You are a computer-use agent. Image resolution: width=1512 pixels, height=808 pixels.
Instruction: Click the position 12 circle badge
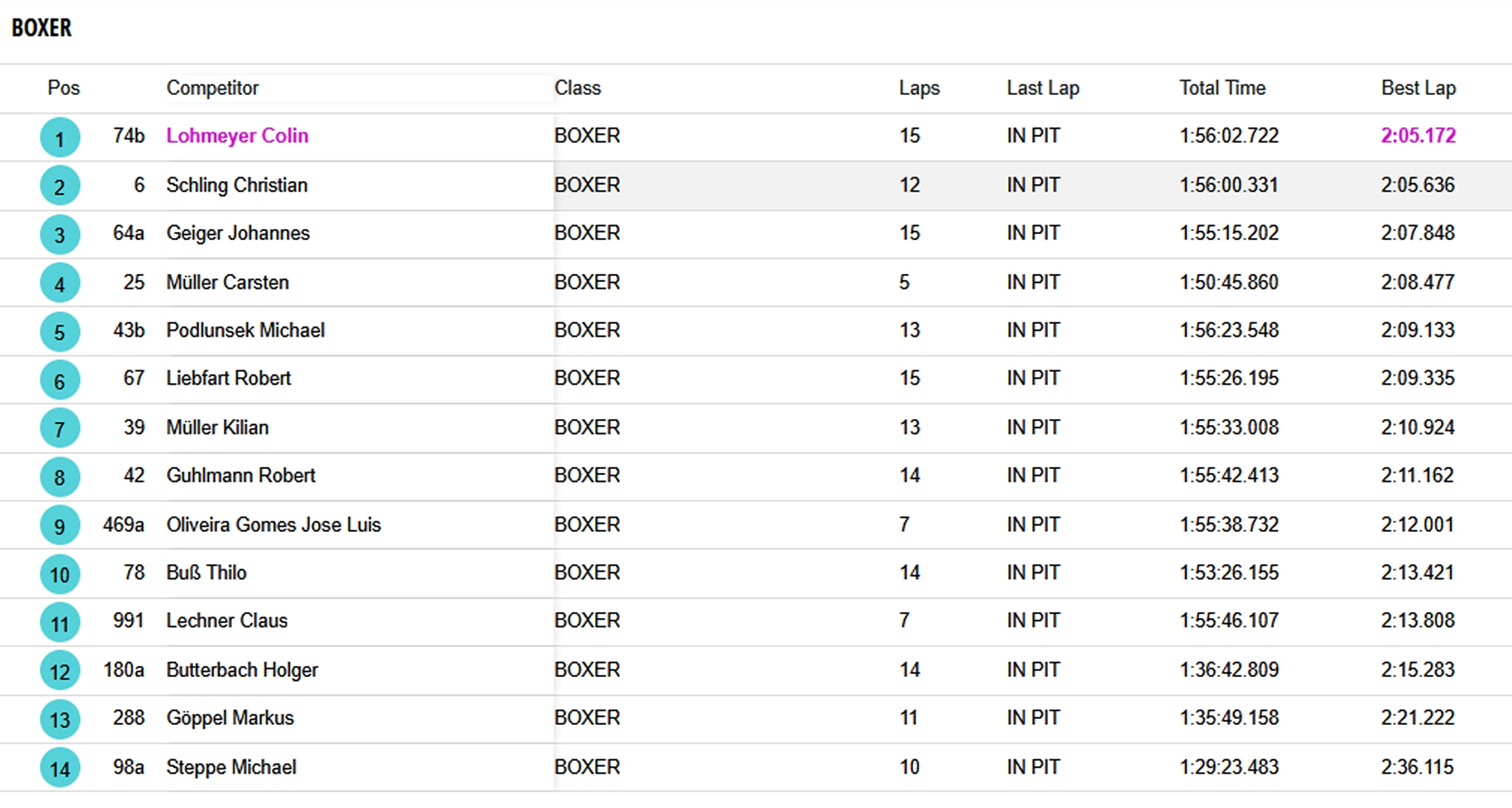pos(60,671)
